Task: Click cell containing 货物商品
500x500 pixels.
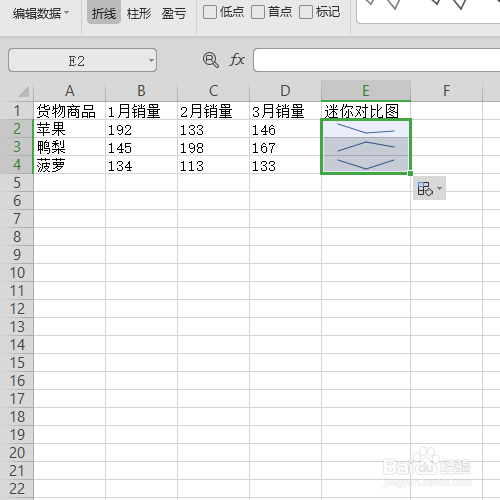Action: coord(69,111)
